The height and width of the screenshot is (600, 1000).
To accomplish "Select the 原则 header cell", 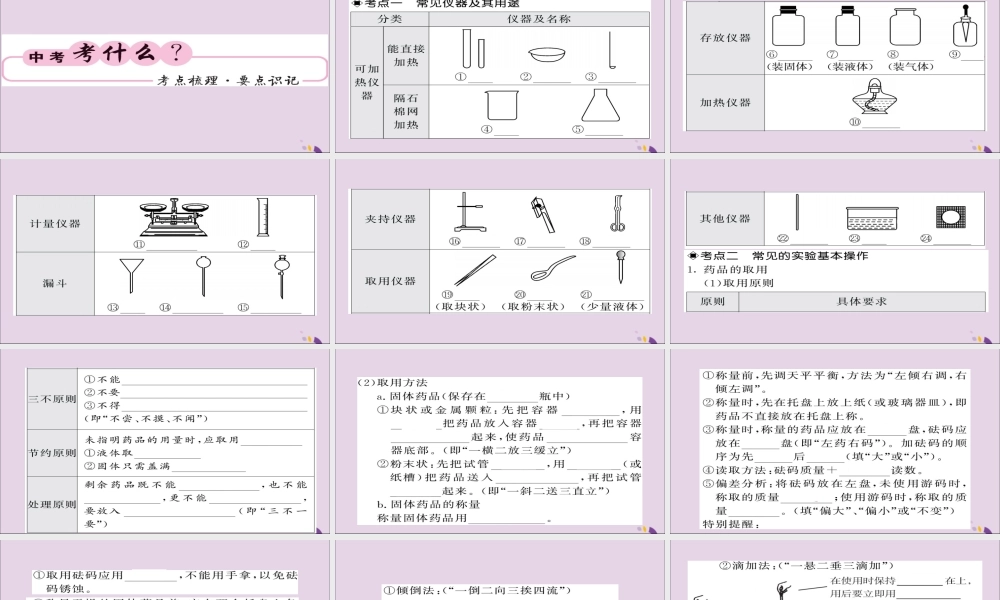I will tap(712, 302).
